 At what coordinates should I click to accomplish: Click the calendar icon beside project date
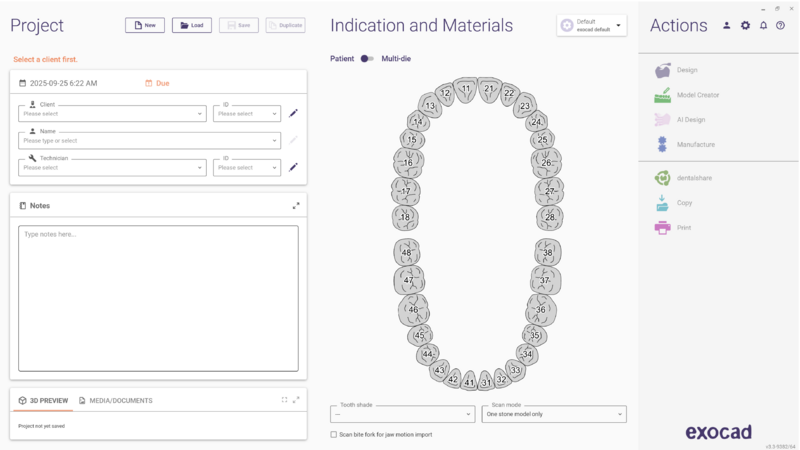(x=22, y=83)
